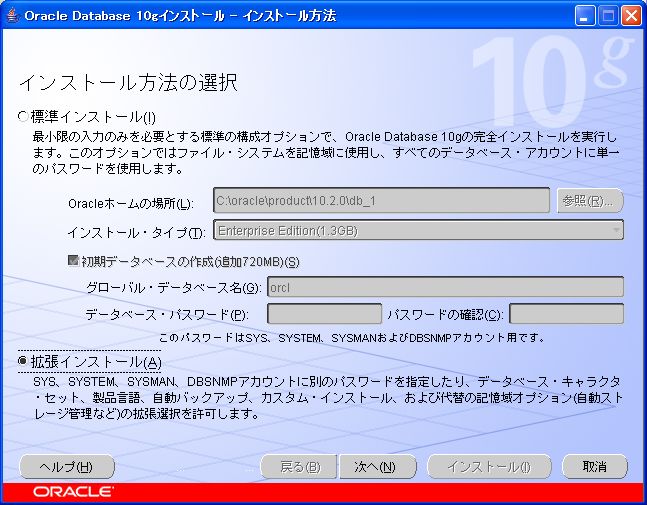Click the グローバル・データベース名 label

tap(174, 287)
